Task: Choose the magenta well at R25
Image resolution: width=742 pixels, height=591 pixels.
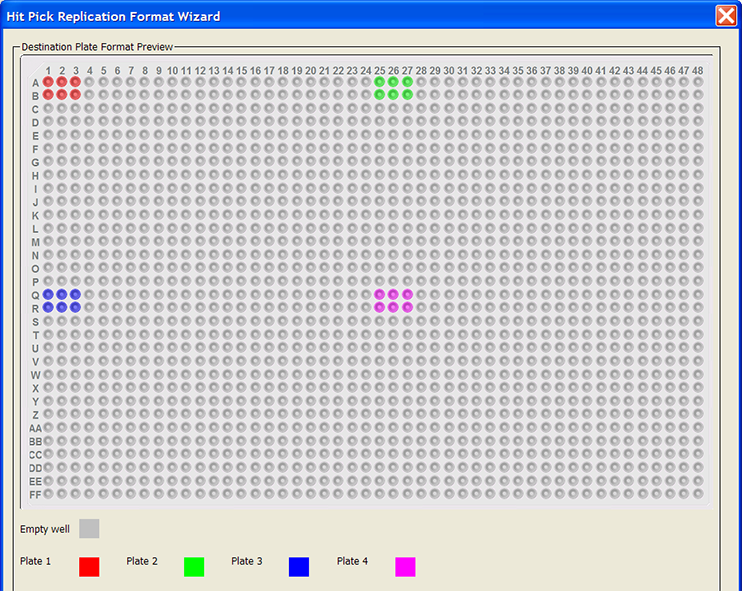Action: click(380, 308)
